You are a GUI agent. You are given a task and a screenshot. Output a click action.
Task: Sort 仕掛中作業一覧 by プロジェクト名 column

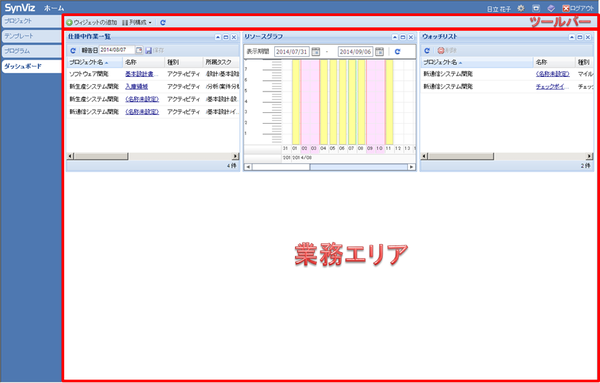click(x=95, y=62)
